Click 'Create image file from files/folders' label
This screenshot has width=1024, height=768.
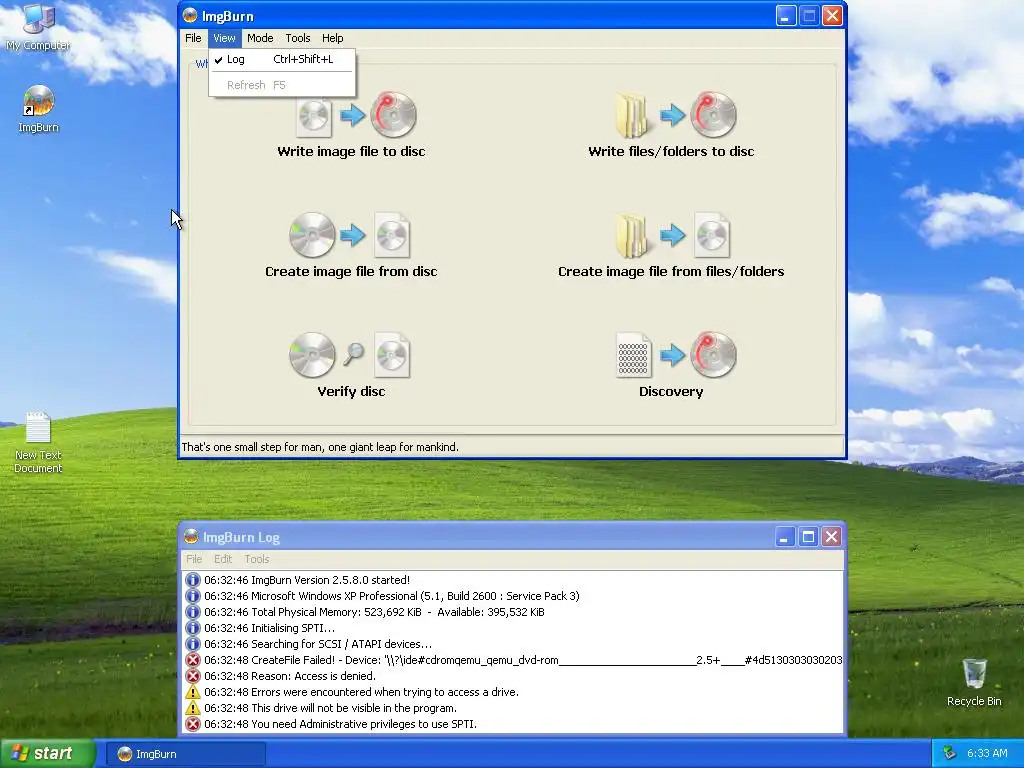tap(671, 272)
